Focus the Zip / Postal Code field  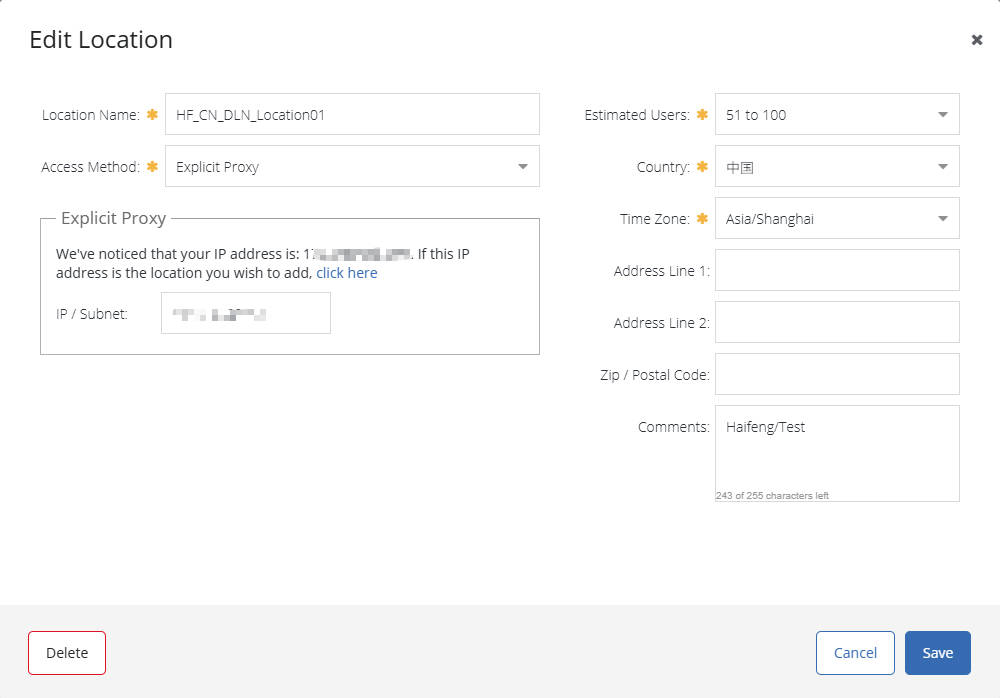pyautogui.click(x=837, y=374)
